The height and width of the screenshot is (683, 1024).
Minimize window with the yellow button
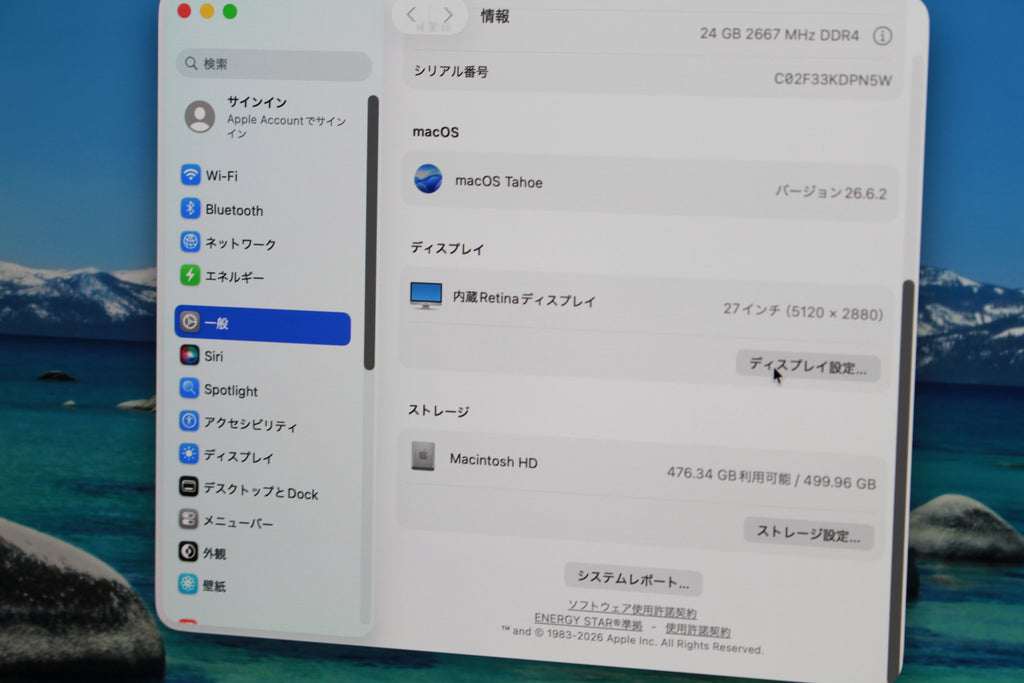click(x=207, y=11)
